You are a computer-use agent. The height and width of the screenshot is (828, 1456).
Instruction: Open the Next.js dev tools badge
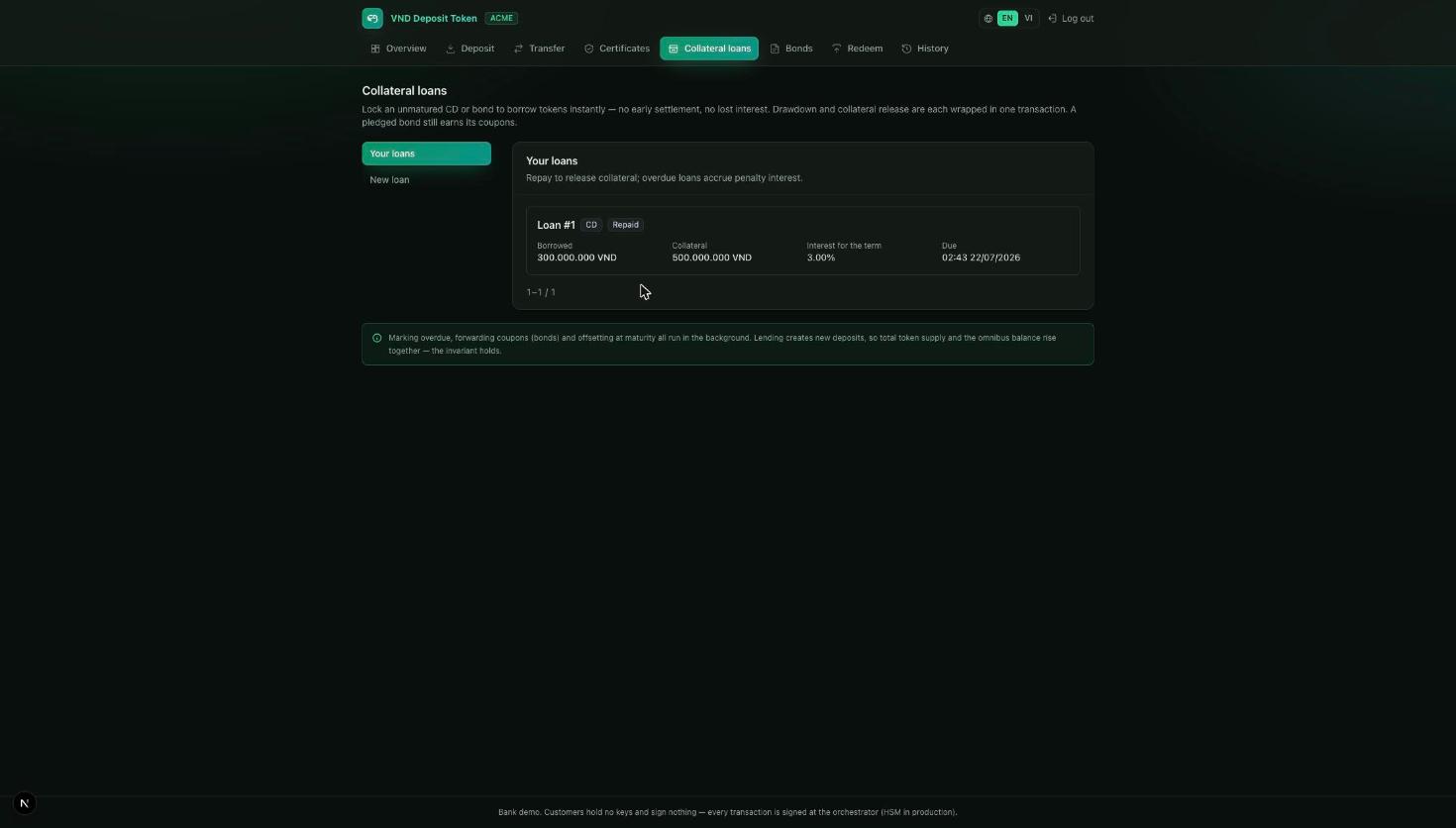pos(25,803)
